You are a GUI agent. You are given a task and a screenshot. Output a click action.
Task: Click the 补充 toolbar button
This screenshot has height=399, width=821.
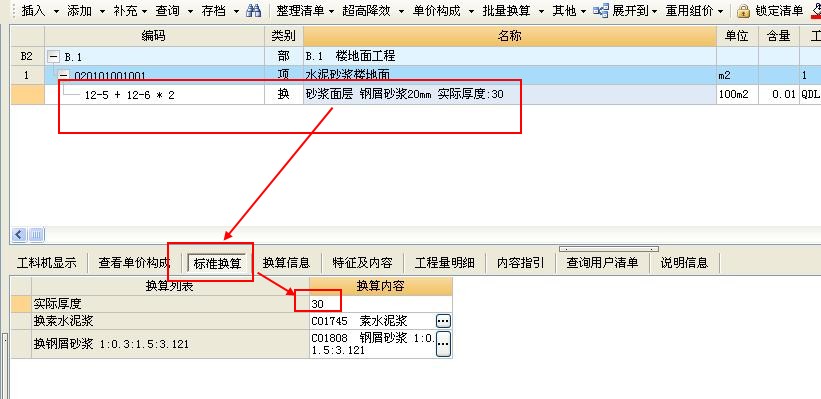click(125, 10)
